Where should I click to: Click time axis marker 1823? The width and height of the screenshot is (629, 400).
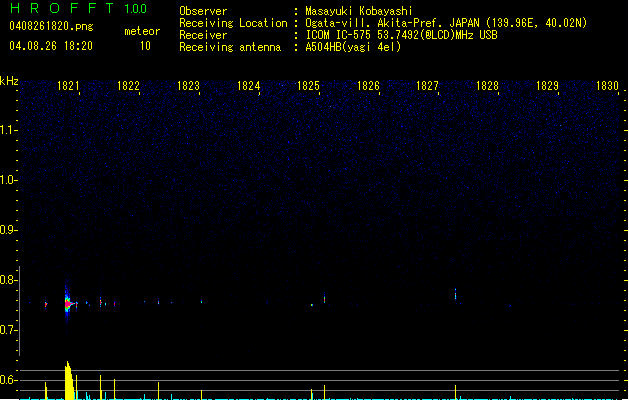pyautogui.click(x=188, y=86)
